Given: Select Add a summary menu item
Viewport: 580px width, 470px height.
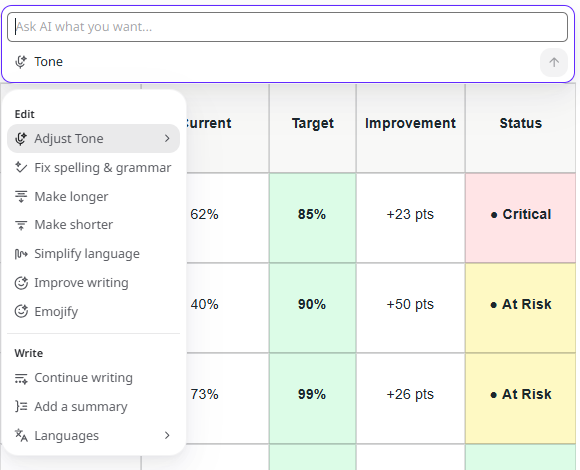Looking at the screenshot, I should tap(93, 407).
